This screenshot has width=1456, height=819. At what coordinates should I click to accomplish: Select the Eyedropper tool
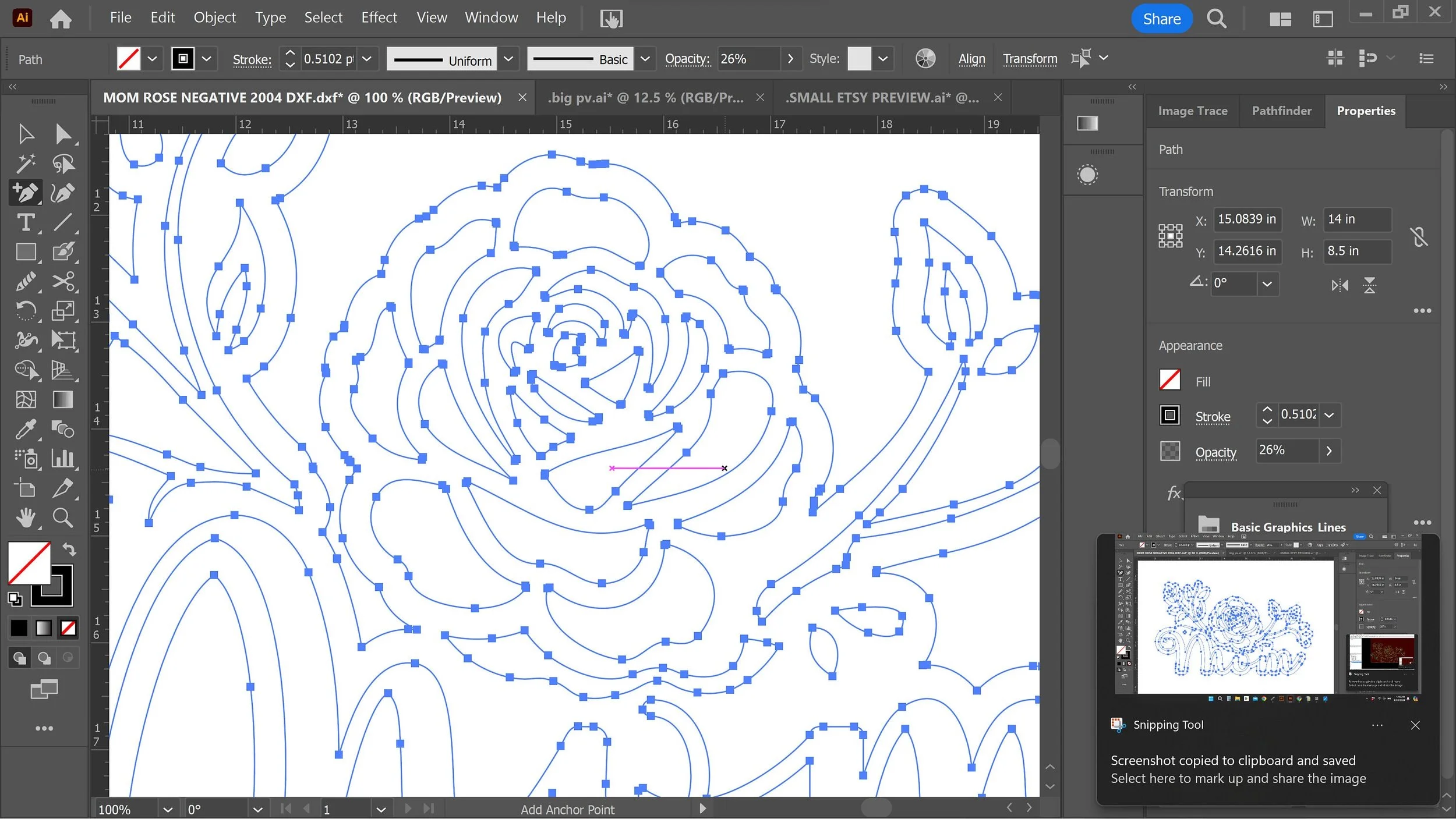25,430
